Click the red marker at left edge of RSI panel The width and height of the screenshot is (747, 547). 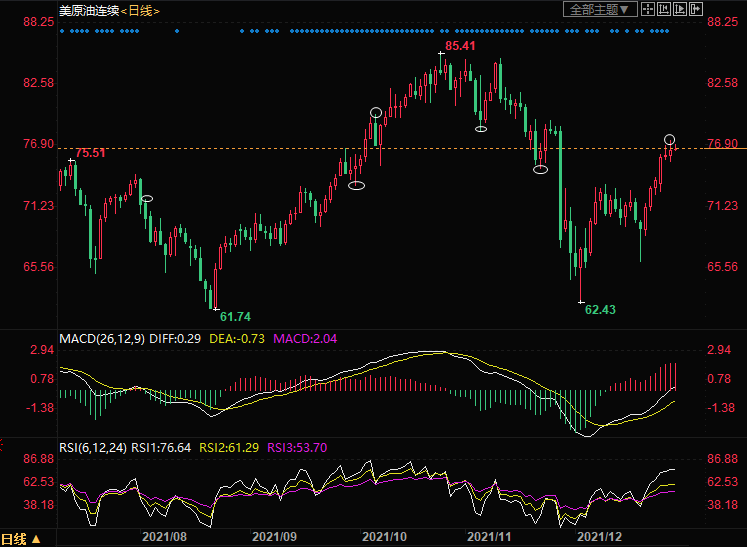[x=3, y=443]
